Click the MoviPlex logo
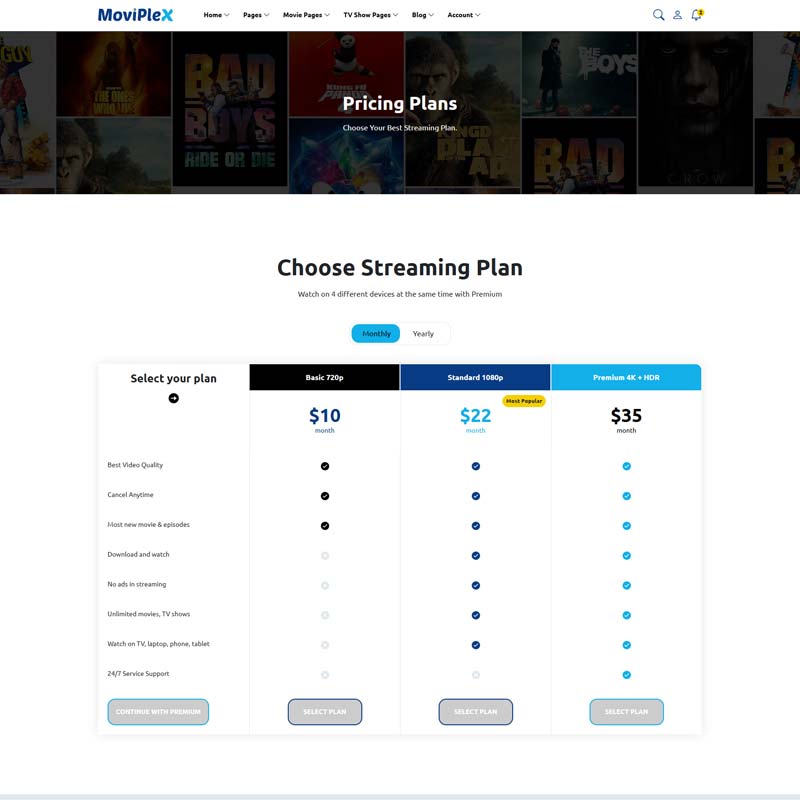This screenshot has height=800, width=800. (135, 15)
